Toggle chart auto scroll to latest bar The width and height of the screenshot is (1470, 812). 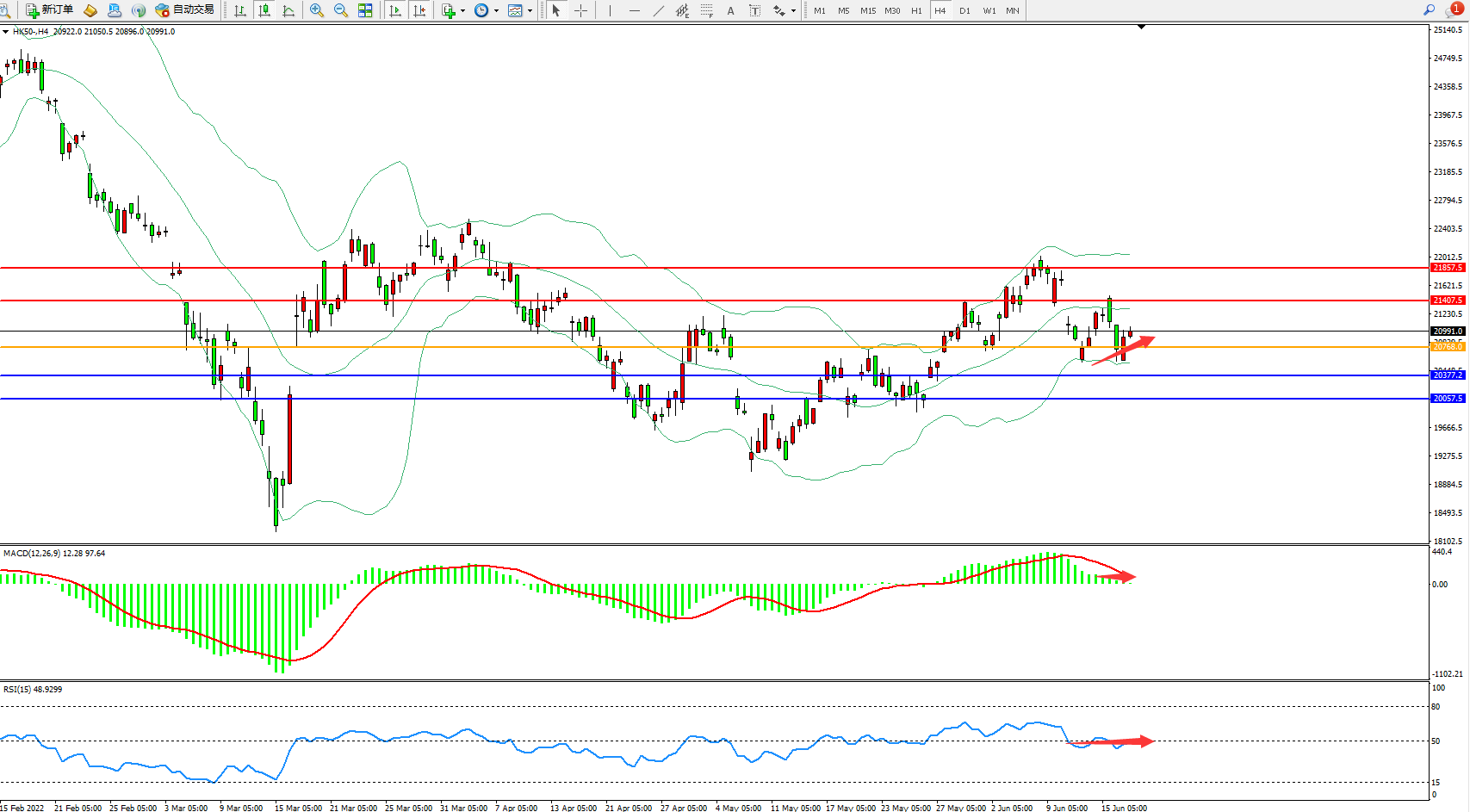(395, 10)
